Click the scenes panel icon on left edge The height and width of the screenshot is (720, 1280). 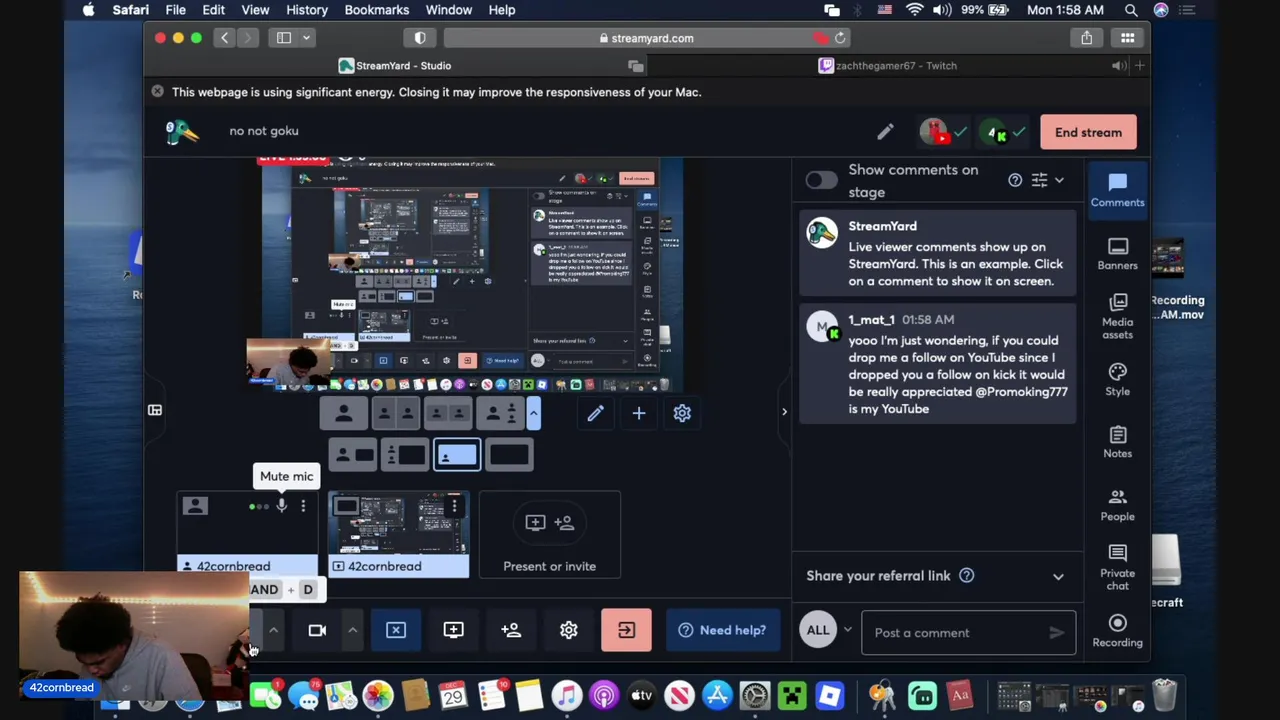[x=155, y=410]
